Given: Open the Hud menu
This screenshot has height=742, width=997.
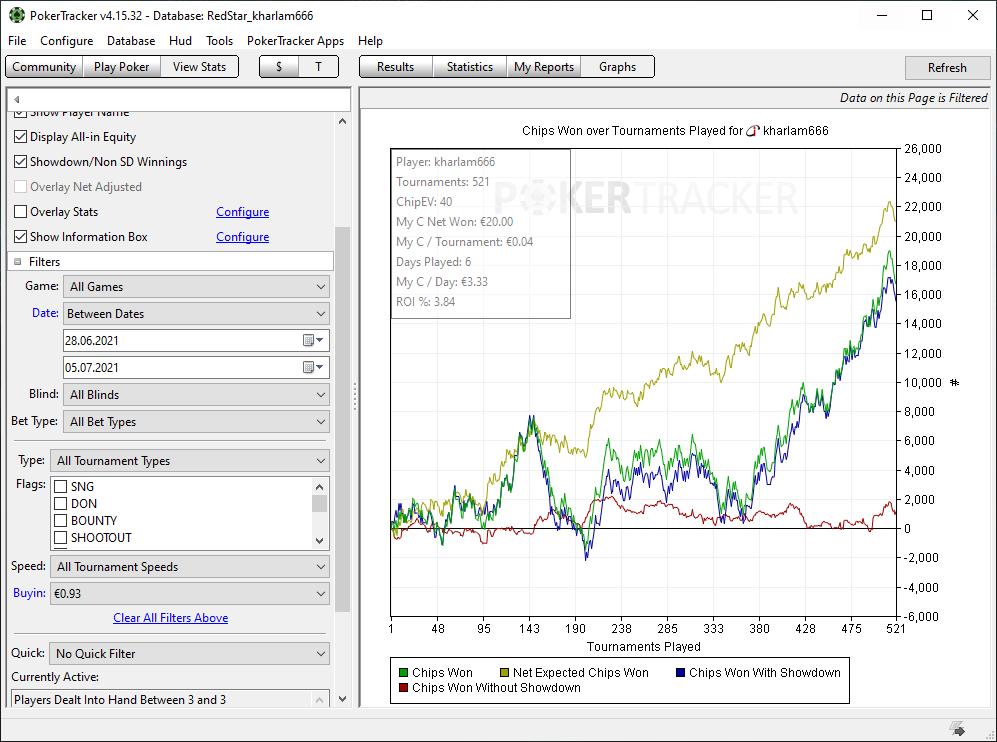Looking at the screenshot, I should tap(181, 41).
